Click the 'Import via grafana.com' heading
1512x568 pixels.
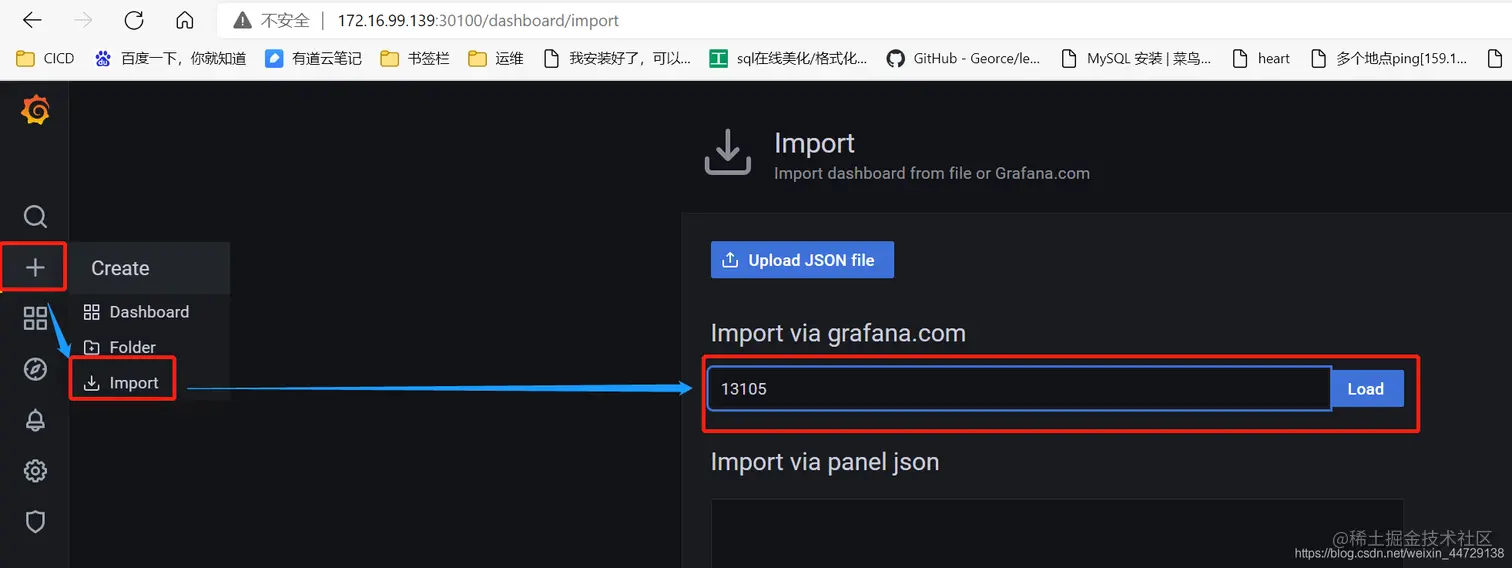(838, 333)
